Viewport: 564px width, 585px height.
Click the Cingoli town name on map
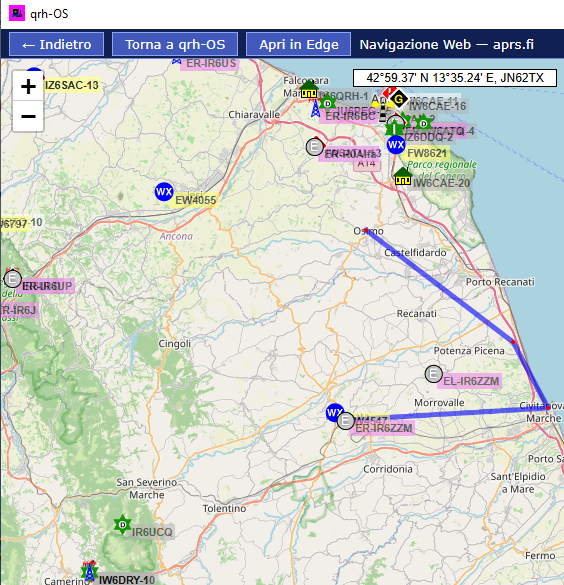click(x=175, y=344)
